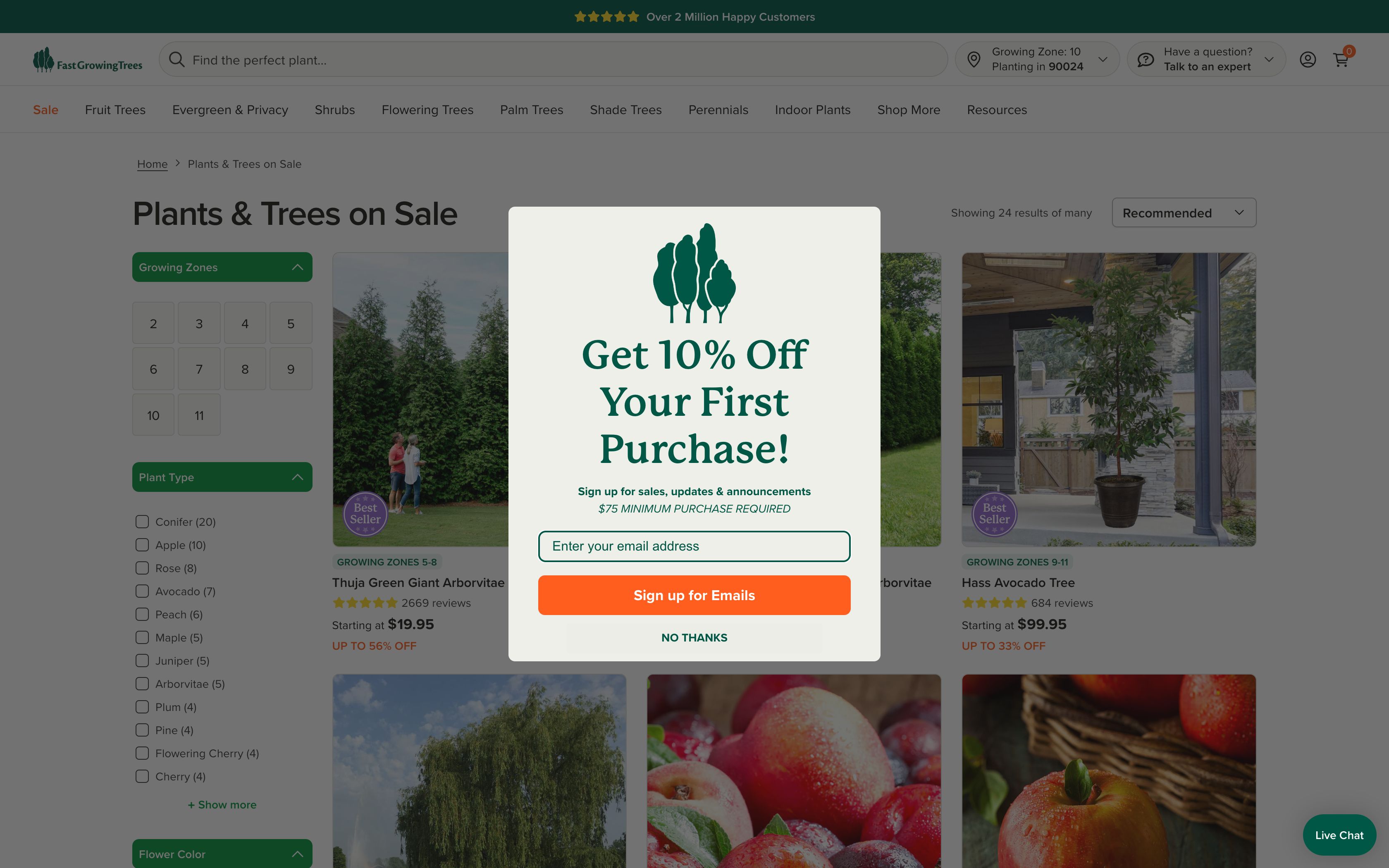Click the location pin icon
This screenshot has height=868, width=1389.
pyautogui.click(x=974, y=59)
